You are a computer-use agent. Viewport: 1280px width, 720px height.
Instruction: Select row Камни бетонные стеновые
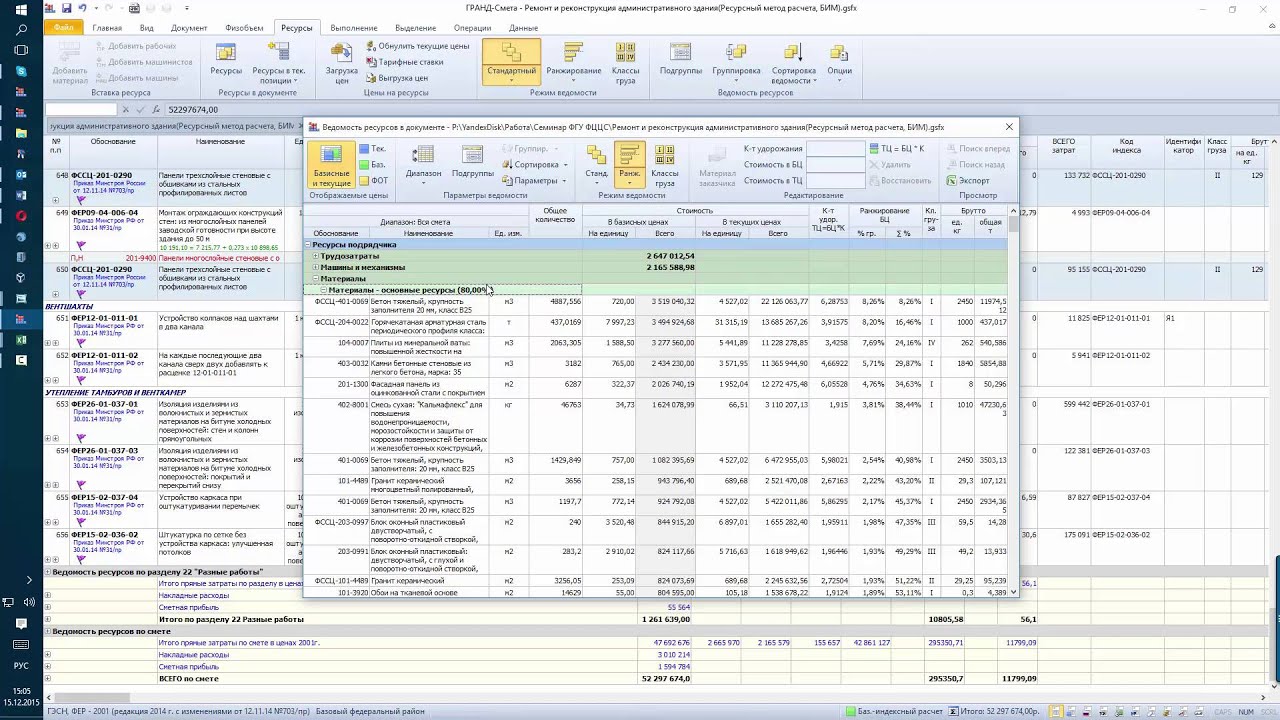[657, 368]
